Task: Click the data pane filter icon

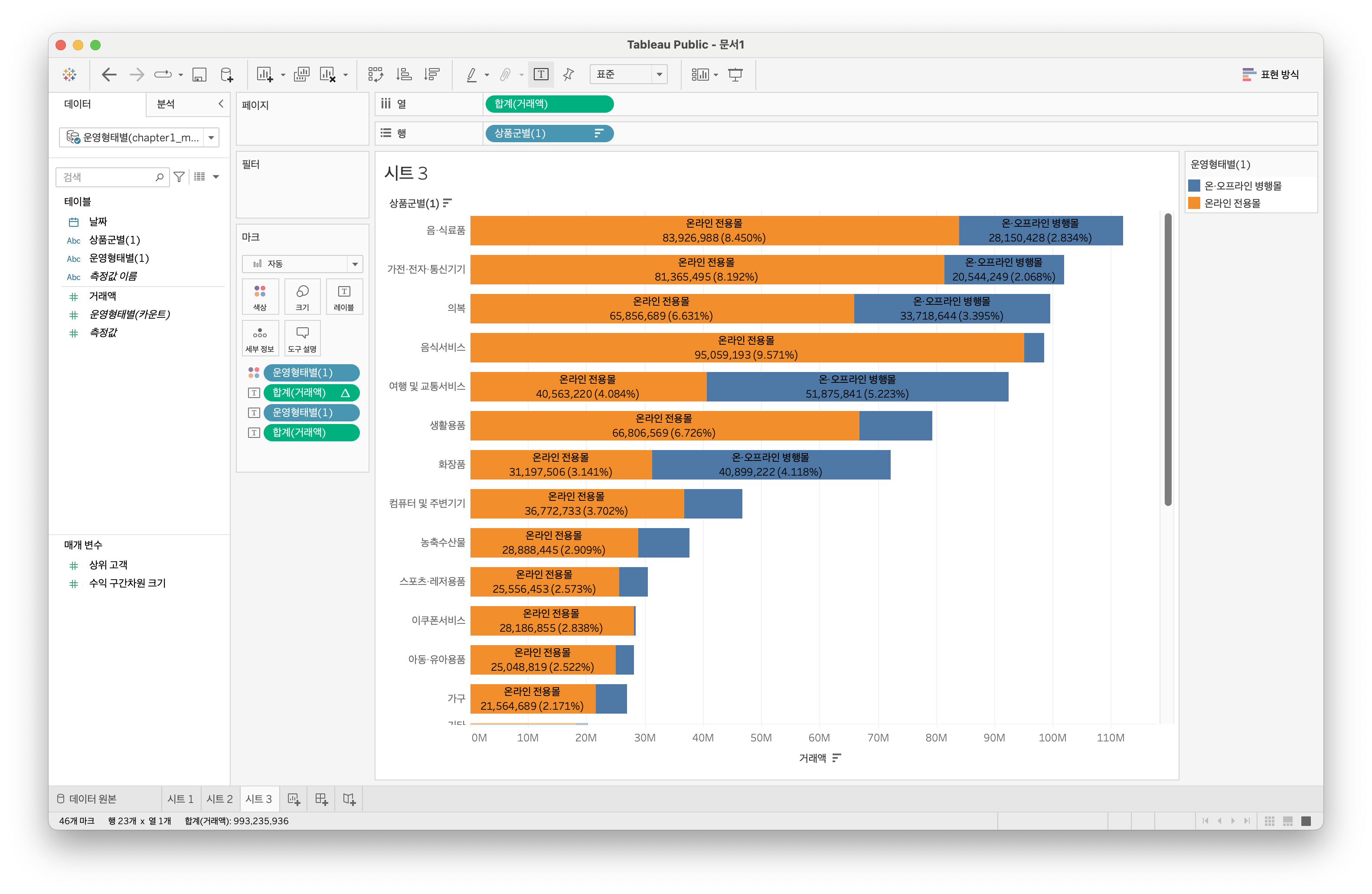Action: 179,177
